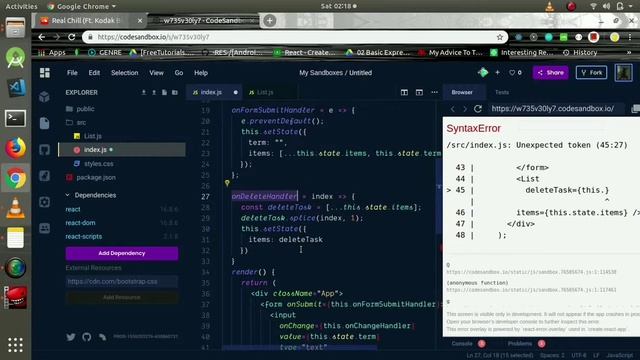Toggle the split editor layout icon
Screen dimensions: 640x360
coord(404,93)
